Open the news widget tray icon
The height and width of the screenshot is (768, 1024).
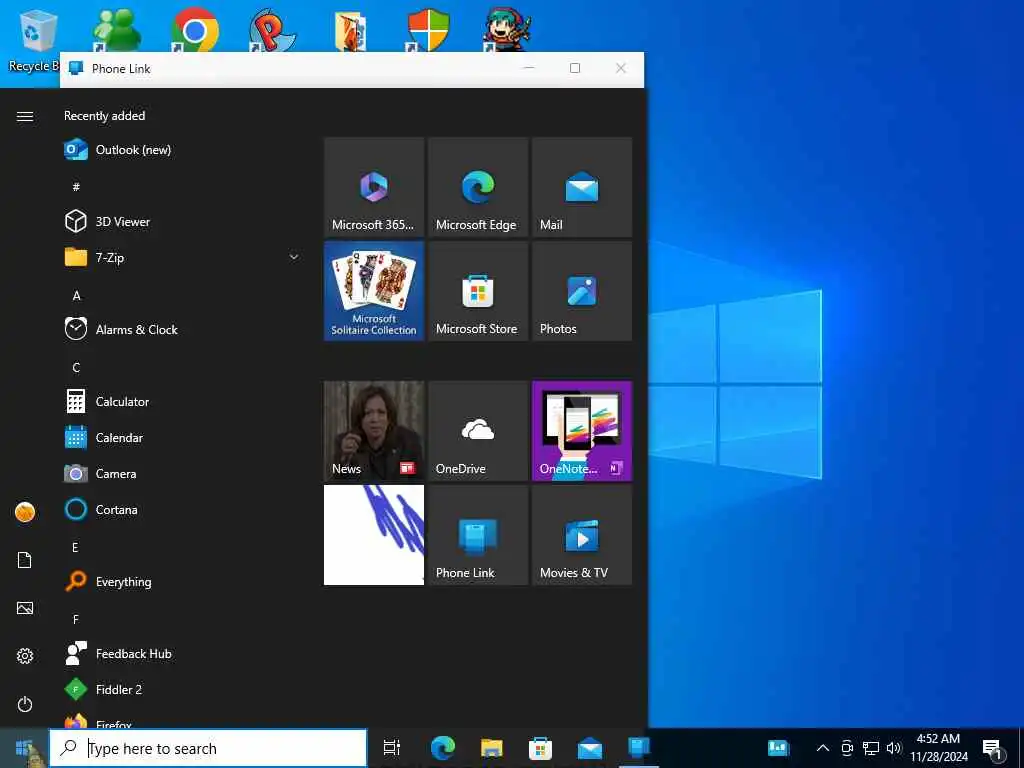point(778,748)
